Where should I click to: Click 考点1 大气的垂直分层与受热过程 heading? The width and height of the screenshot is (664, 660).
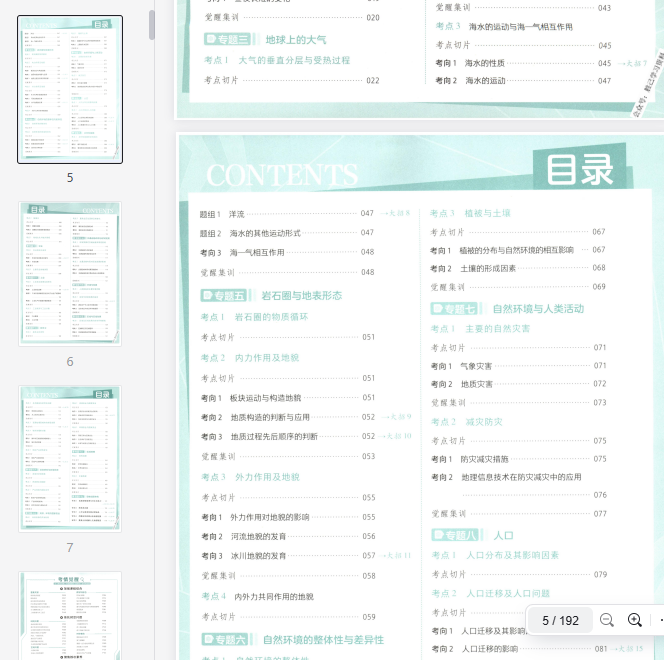tap(277, 60)
